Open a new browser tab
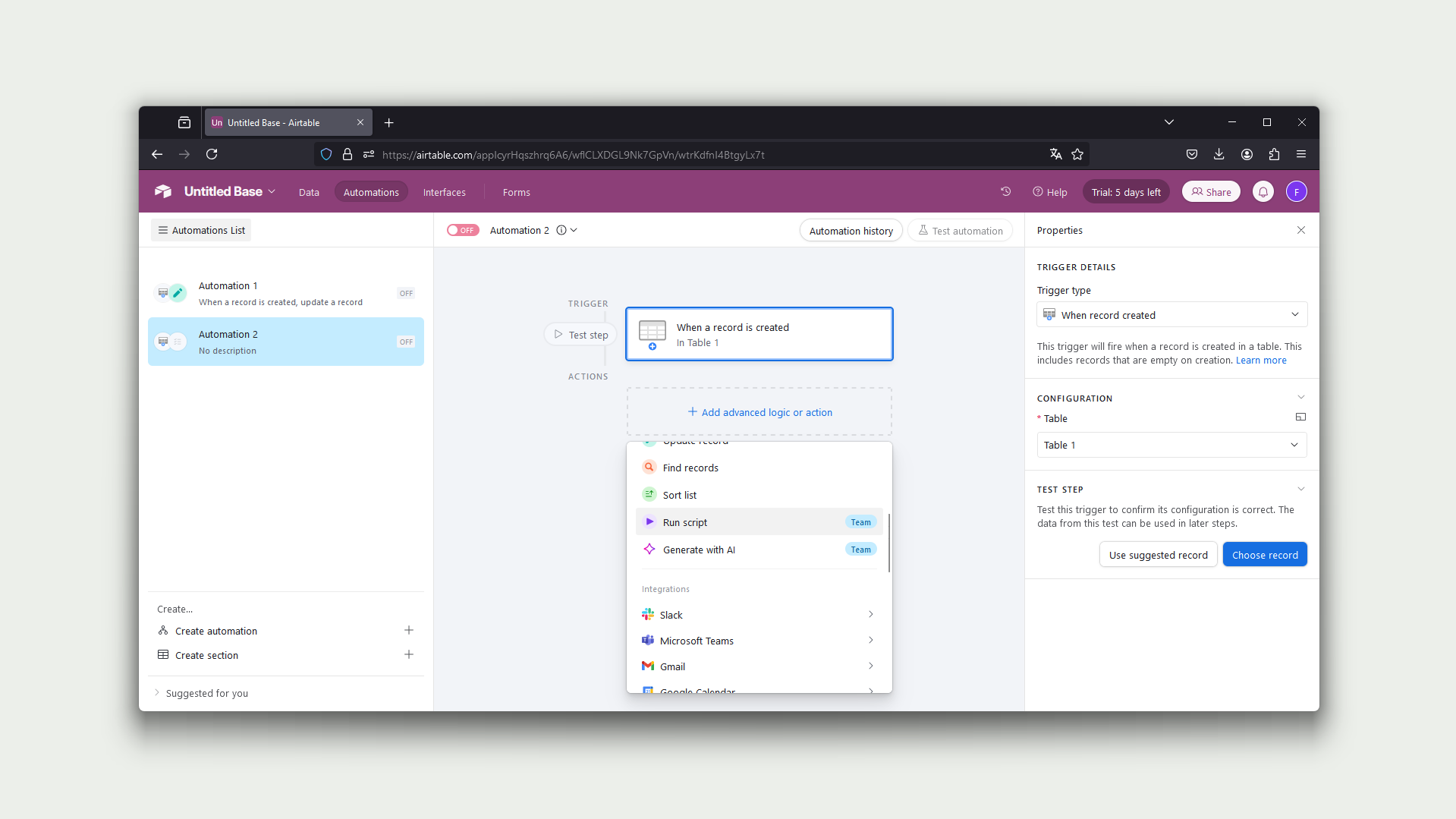This screenshot has height=819, width=1456. tap(389, 123)
